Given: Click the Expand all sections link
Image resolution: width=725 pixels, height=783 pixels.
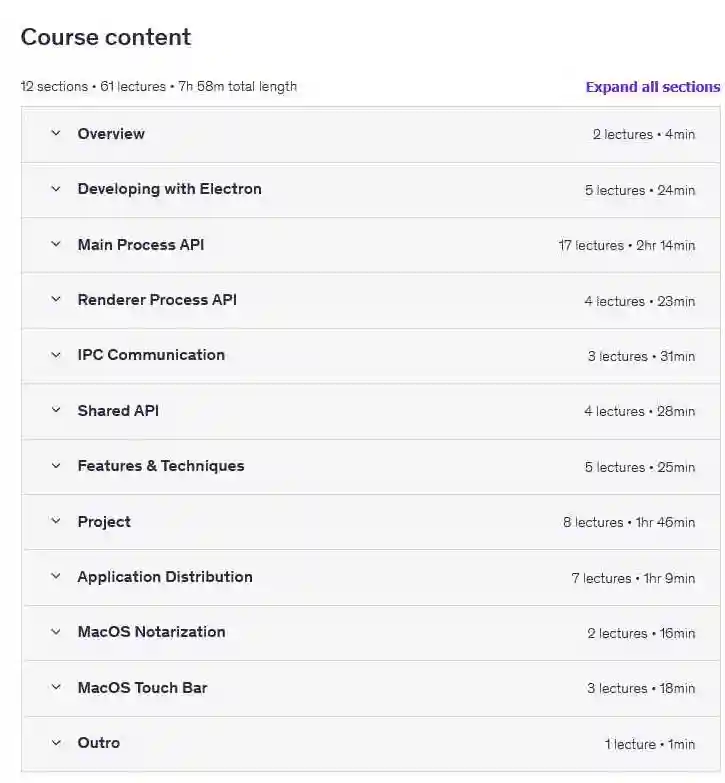Looking at the screenshot, I should (x=652, y=87).
